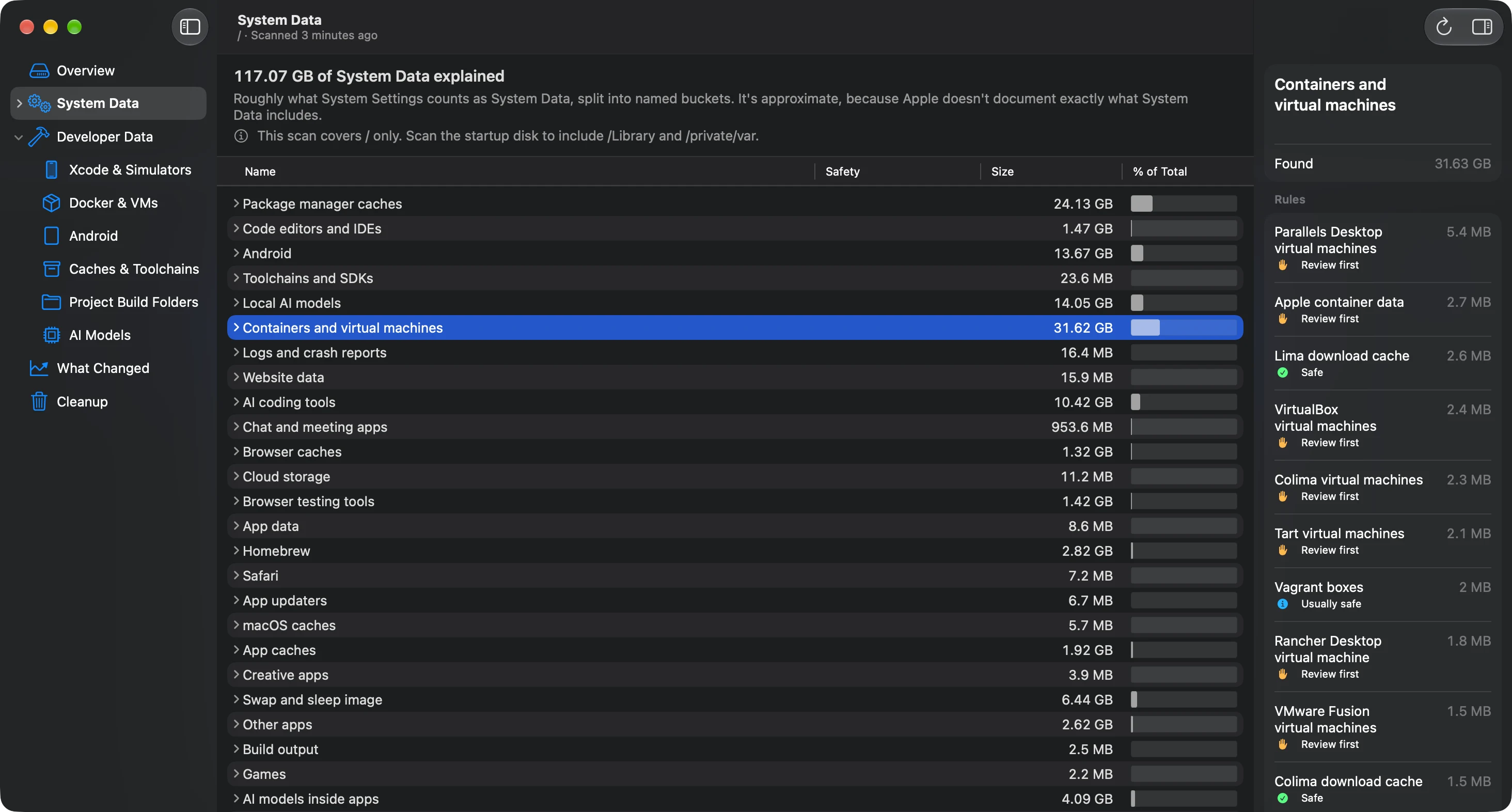Open the Tart virtual machines rule
Screen dimensions: 1512x812
tap(1382, 541)
